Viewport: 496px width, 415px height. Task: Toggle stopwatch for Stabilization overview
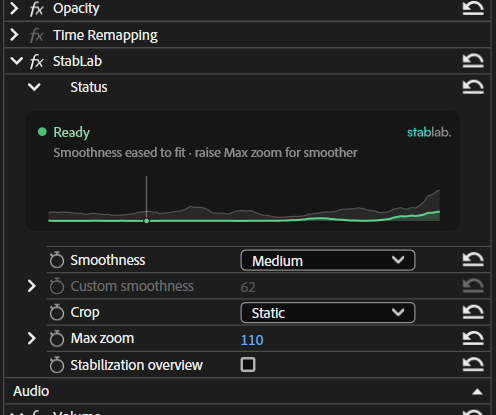click(57, 365)
